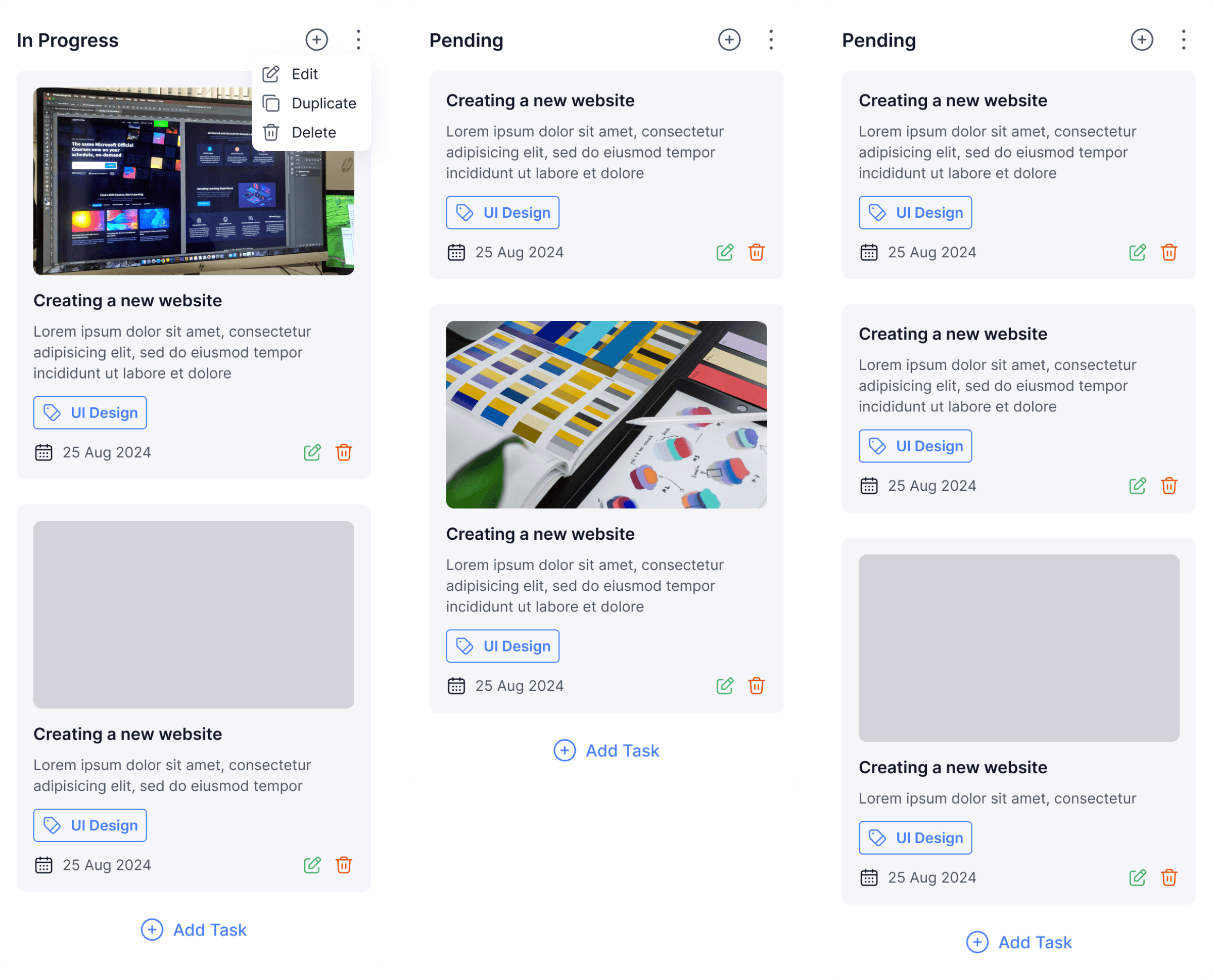
Task: Click the red trash icon on the first In Progress card
Action: 344,452
